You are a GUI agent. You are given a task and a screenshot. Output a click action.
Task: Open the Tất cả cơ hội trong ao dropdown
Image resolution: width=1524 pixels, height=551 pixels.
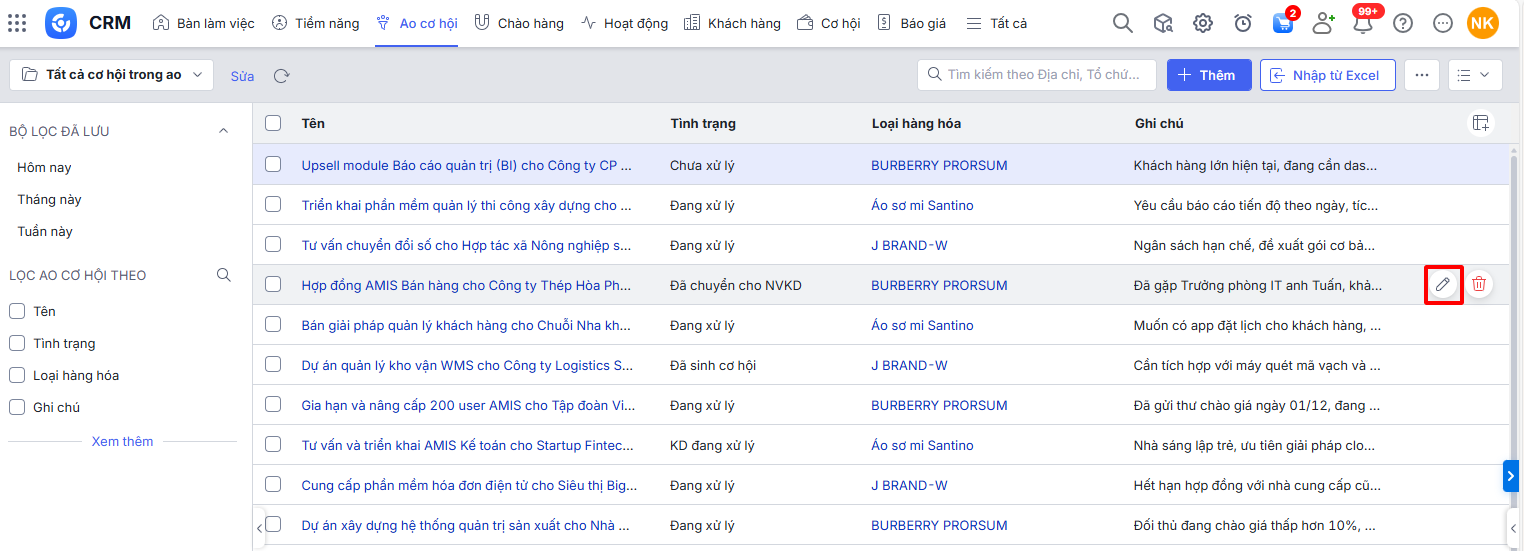coord(111,75)
